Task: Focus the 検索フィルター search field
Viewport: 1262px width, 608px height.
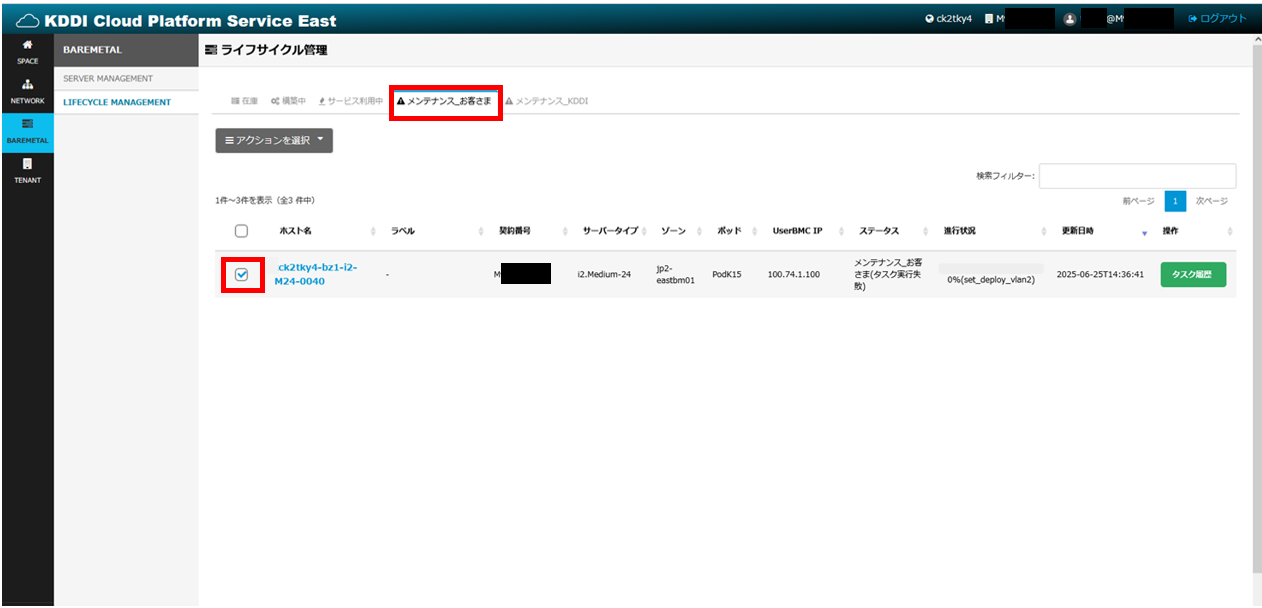Action: tap(1137, 176)
